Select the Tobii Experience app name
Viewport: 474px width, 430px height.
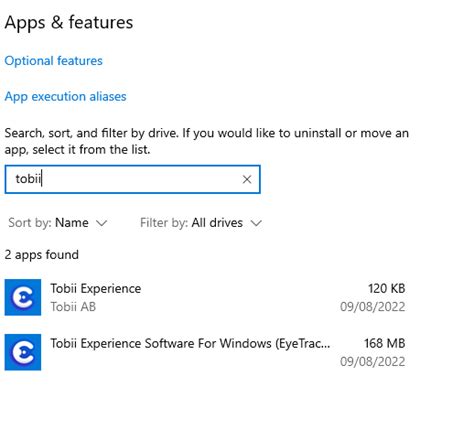point(96,288)
